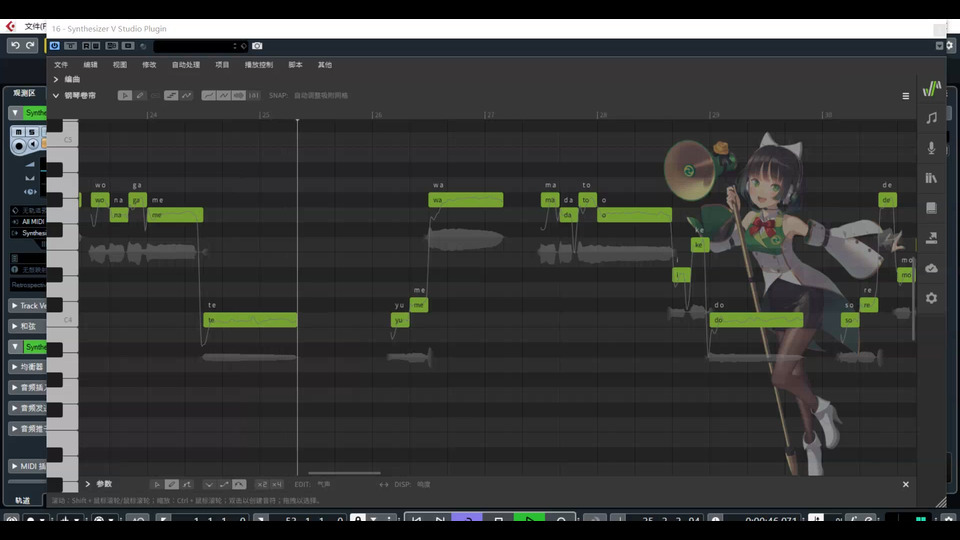960x540 pixels.
Task: Open the DISP parameter type dropdown
Action: point(424,484)
